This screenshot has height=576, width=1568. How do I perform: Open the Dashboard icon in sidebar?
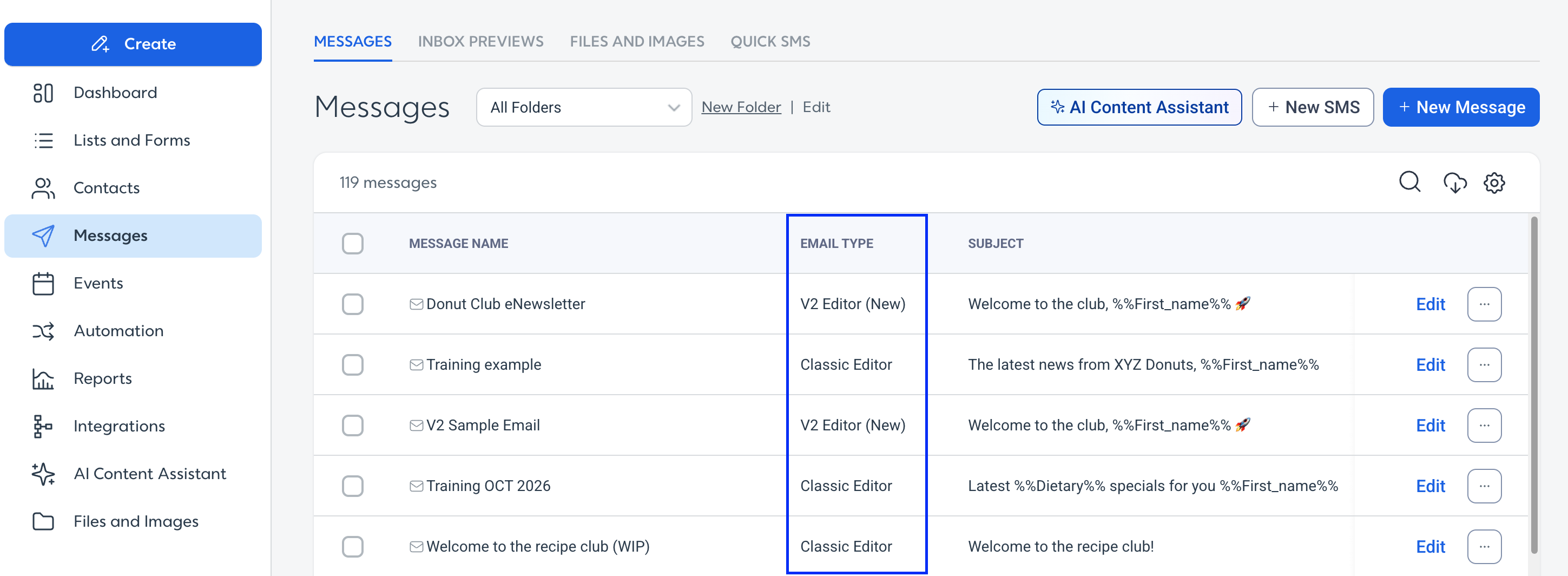[x=43, y=93]
